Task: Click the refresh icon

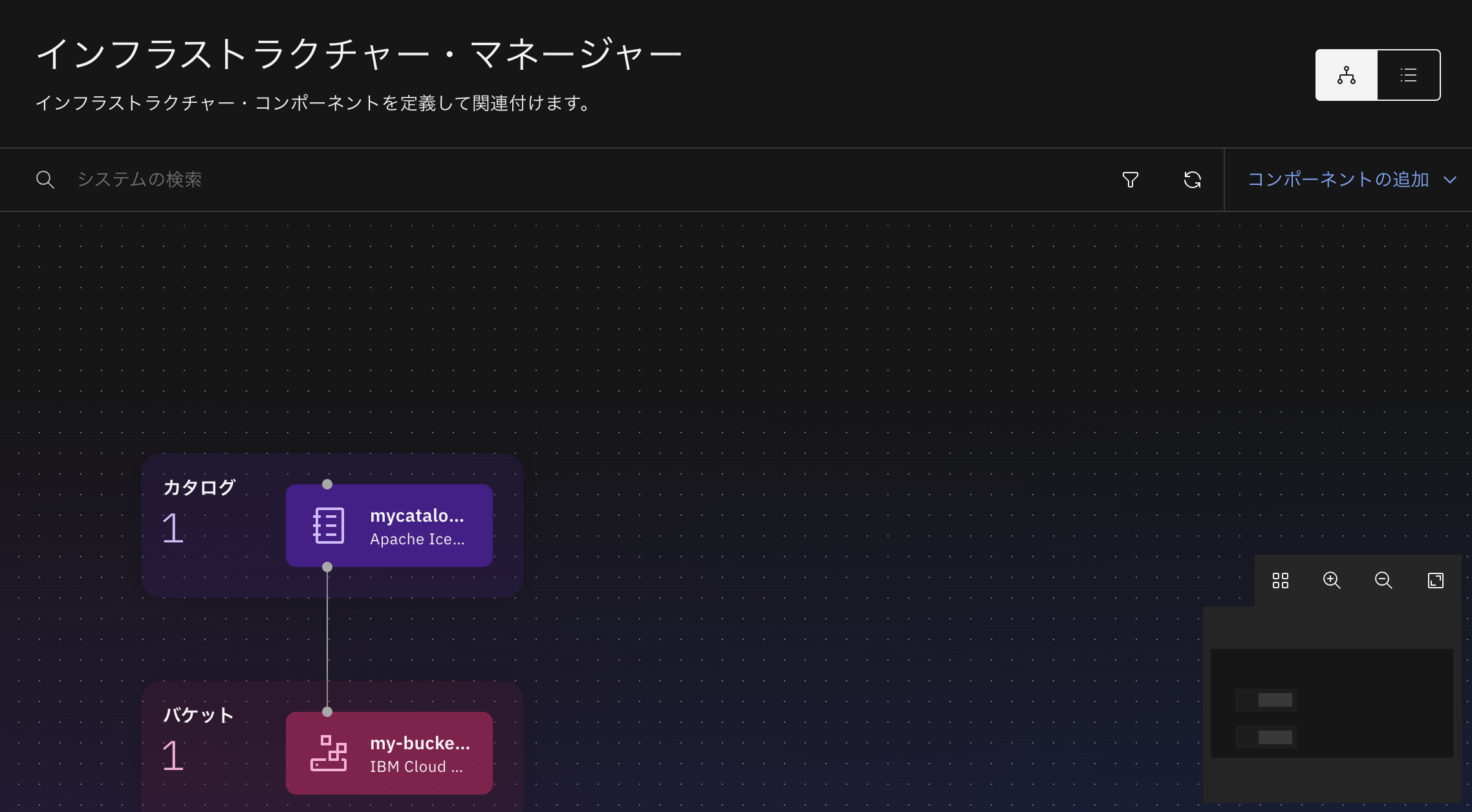Action: click(x=1192, y=180)
